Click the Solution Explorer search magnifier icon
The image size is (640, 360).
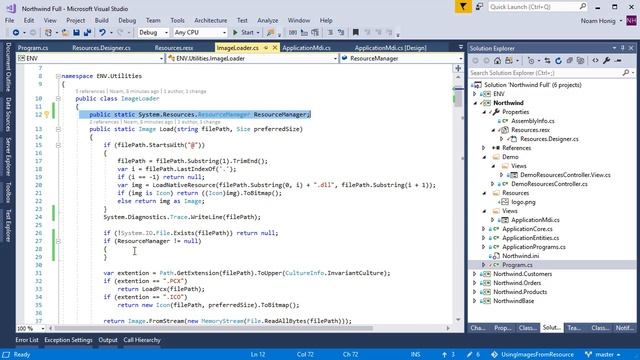coord(626,73)
